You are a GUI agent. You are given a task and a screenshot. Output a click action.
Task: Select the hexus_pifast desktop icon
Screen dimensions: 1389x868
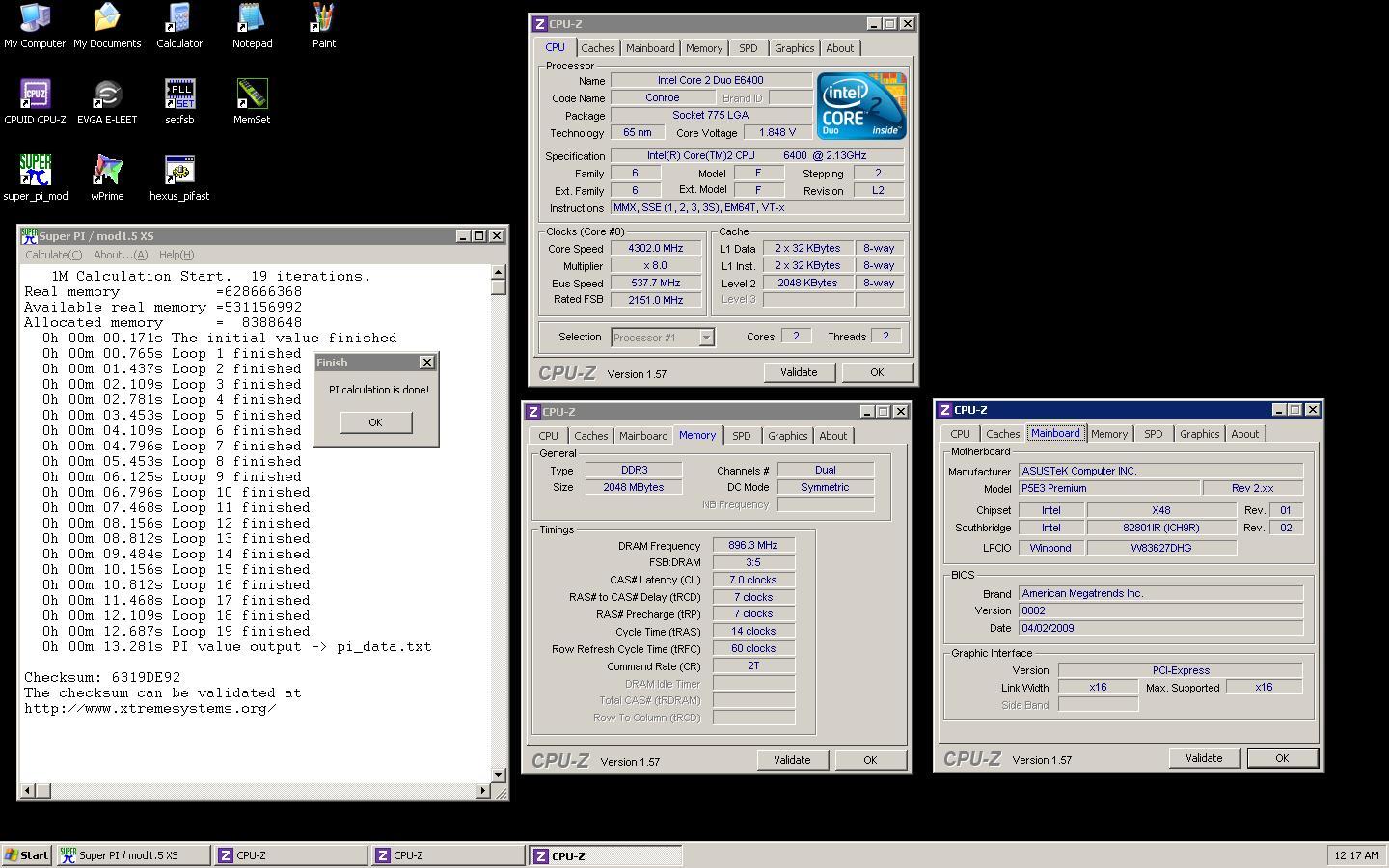click(x=179, y=178)
